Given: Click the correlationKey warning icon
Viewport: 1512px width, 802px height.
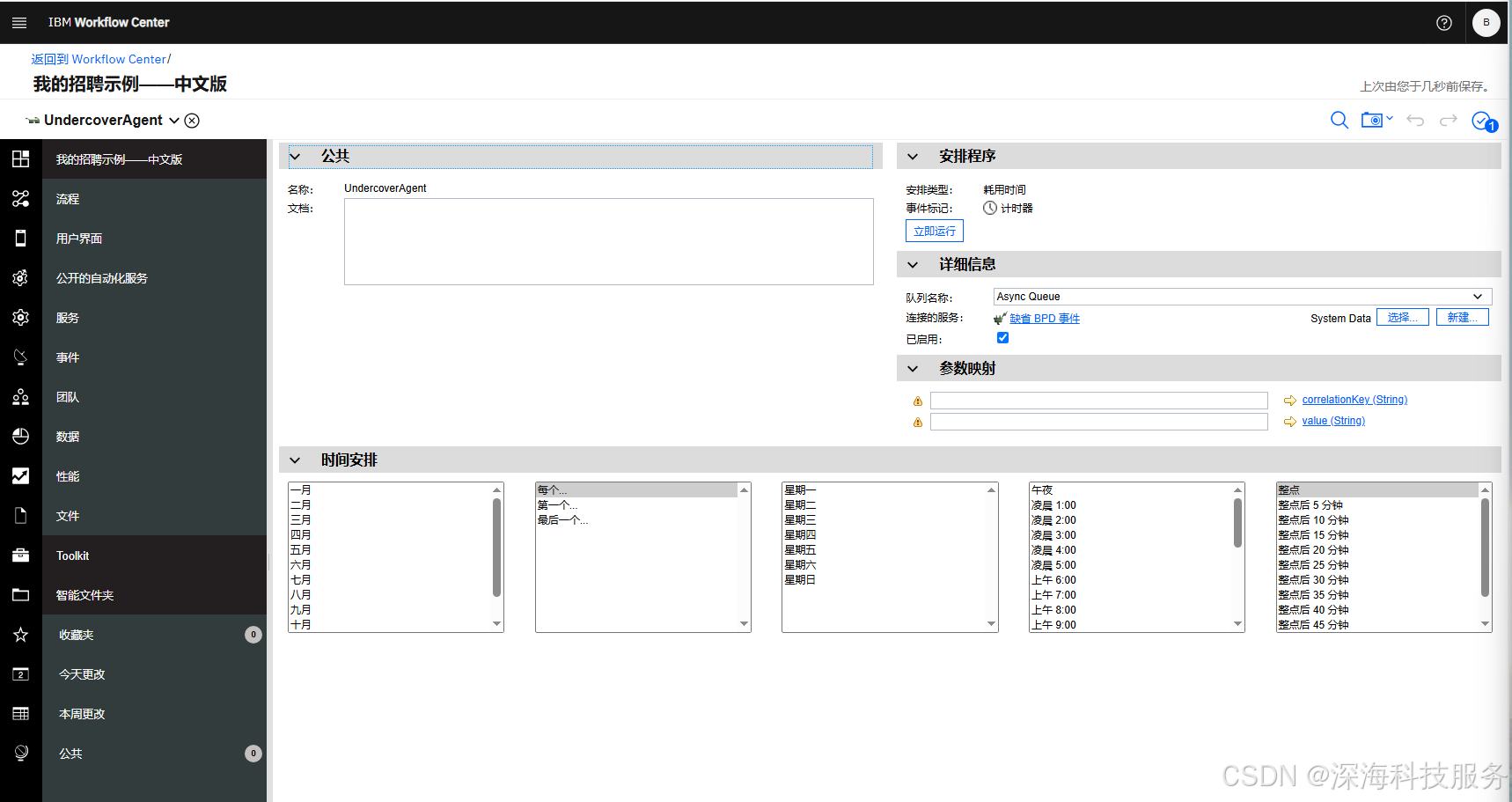Looking at the screenshot, I should [x=918, y=401].
